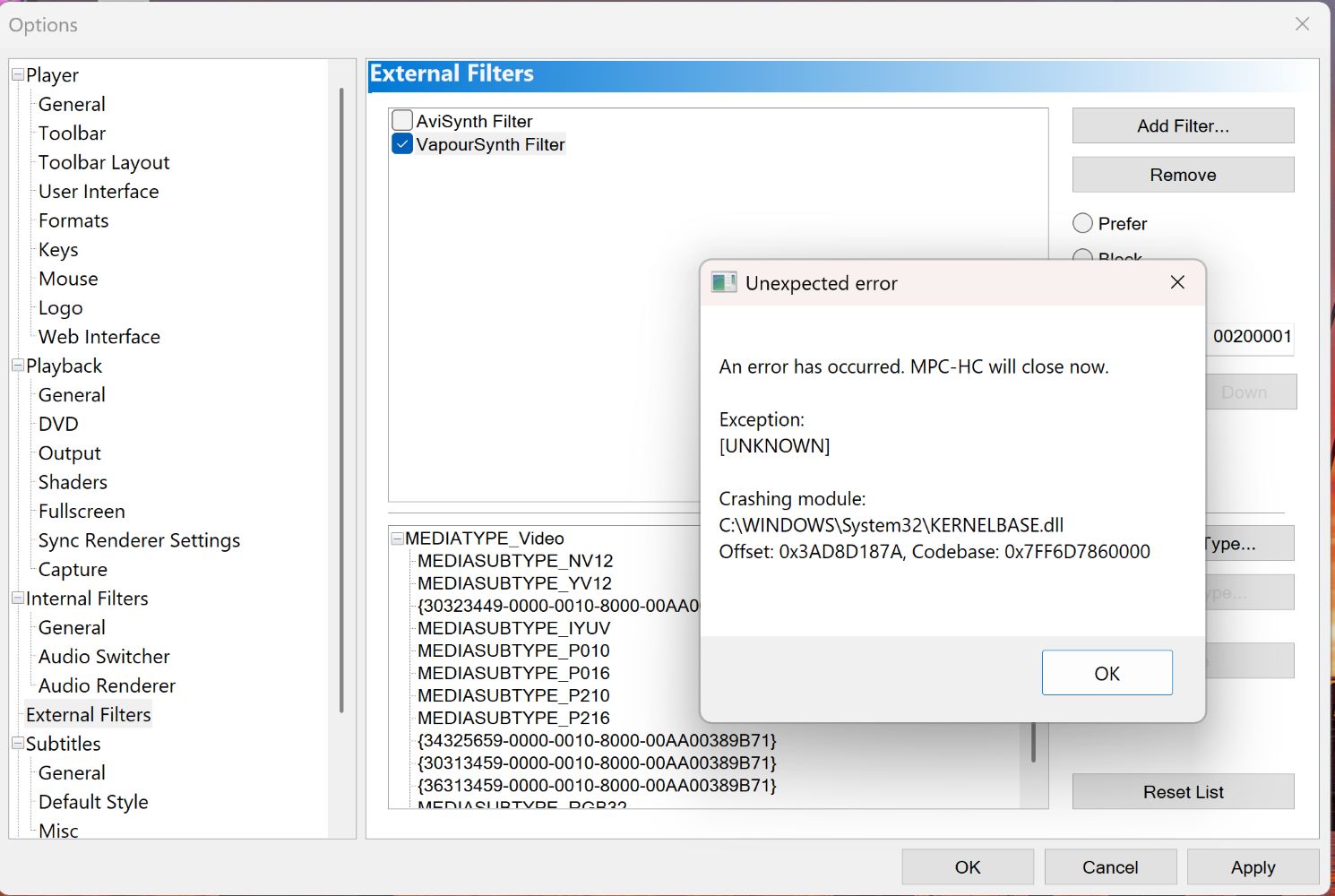Open Fullscreen settings
The height and width of the screenshot is (896, 1335).
(82, 512)
